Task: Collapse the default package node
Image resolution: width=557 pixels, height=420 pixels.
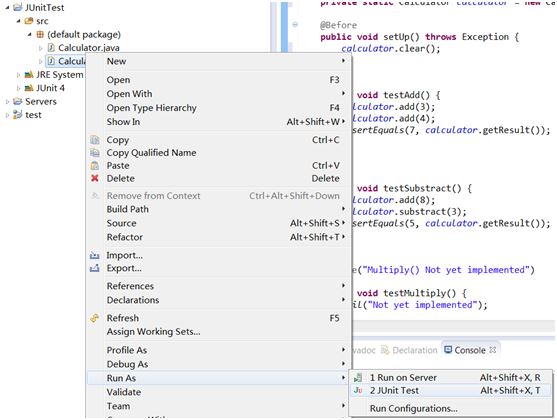Action: [30, 34]
